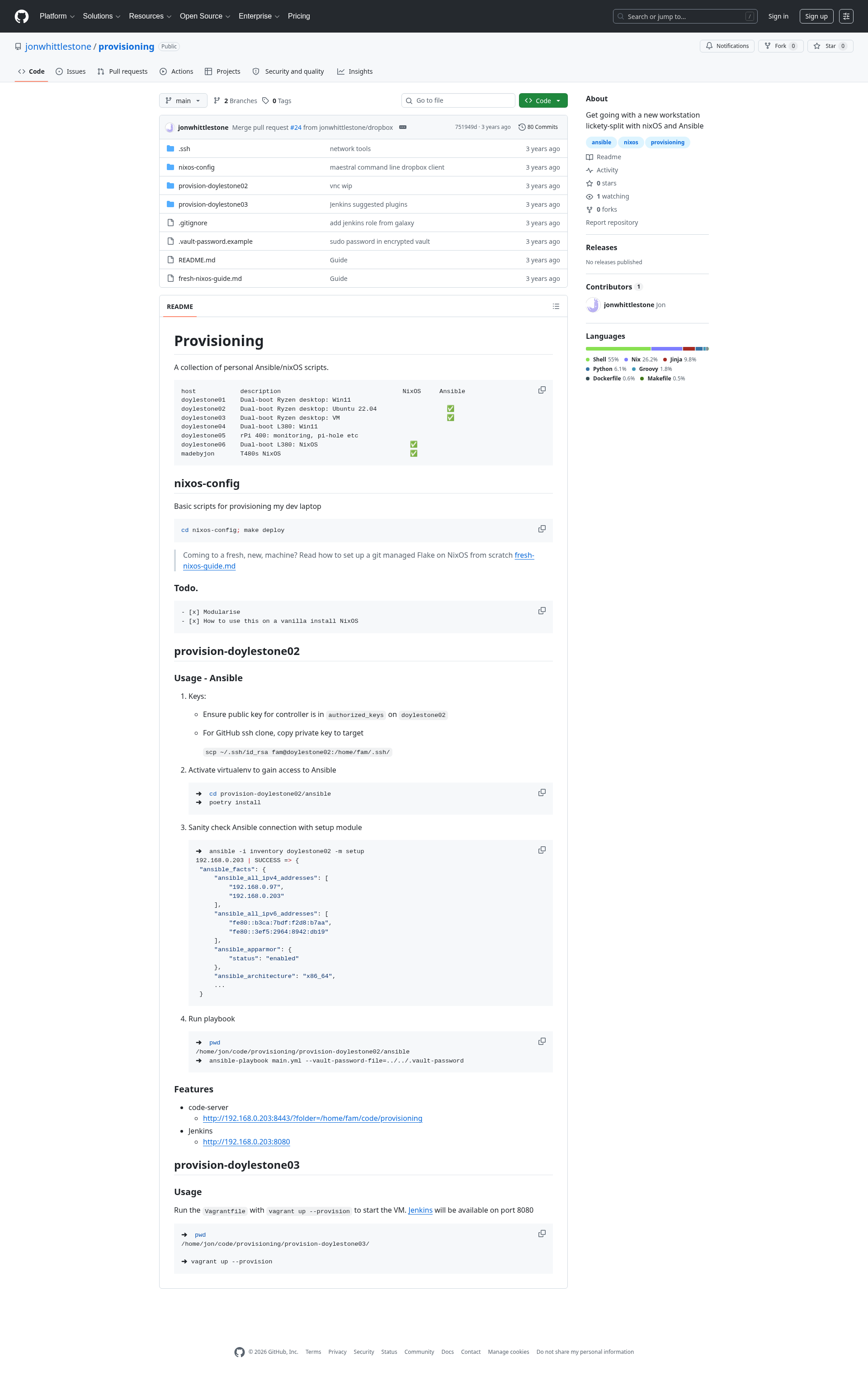Screen dimensions: 868x1376
Task: Open the 0 Tags link
Action: [277, 100]
